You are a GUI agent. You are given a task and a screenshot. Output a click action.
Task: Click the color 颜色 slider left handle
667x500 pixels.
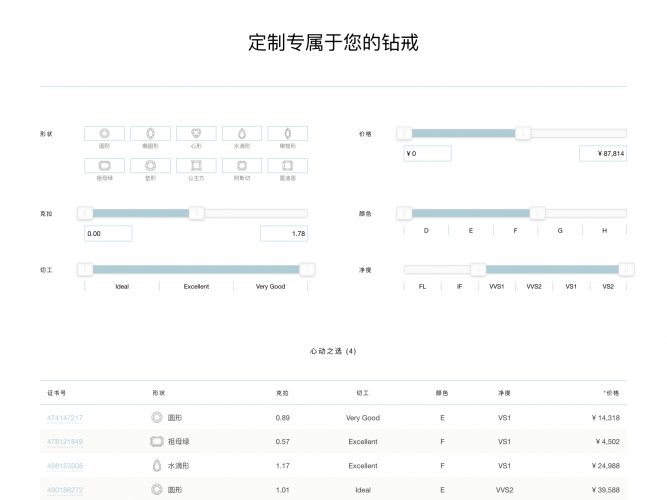[404, 213]
